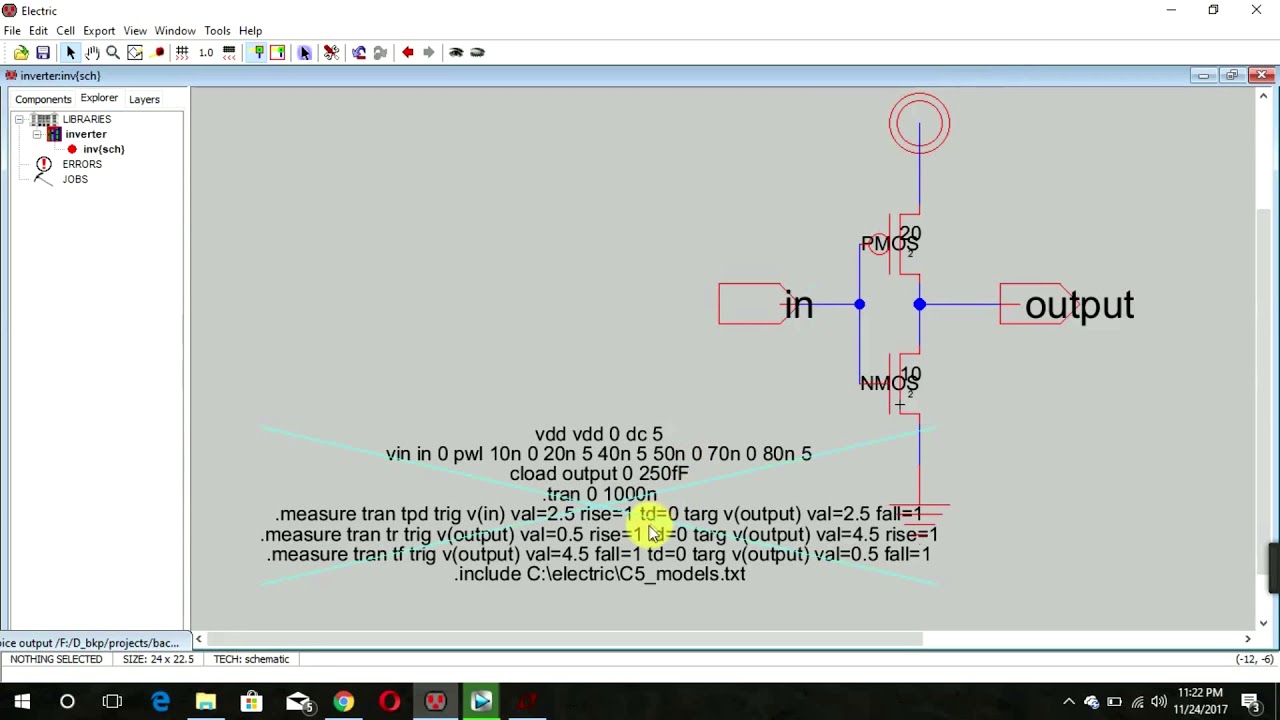Open Preferences via the crossed tools icon

pyautogui.click(x=331, y=52)
